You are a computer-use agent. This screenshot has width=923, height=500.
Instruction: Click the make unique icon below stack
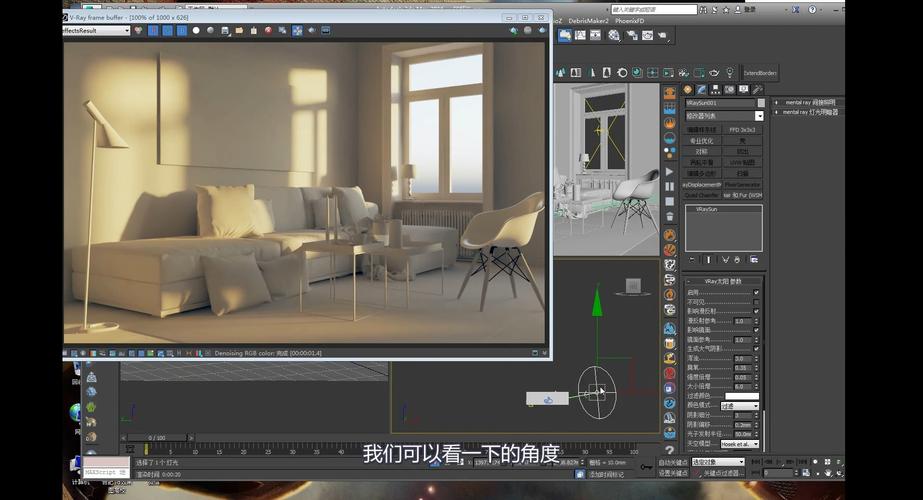tap(725, 260)
